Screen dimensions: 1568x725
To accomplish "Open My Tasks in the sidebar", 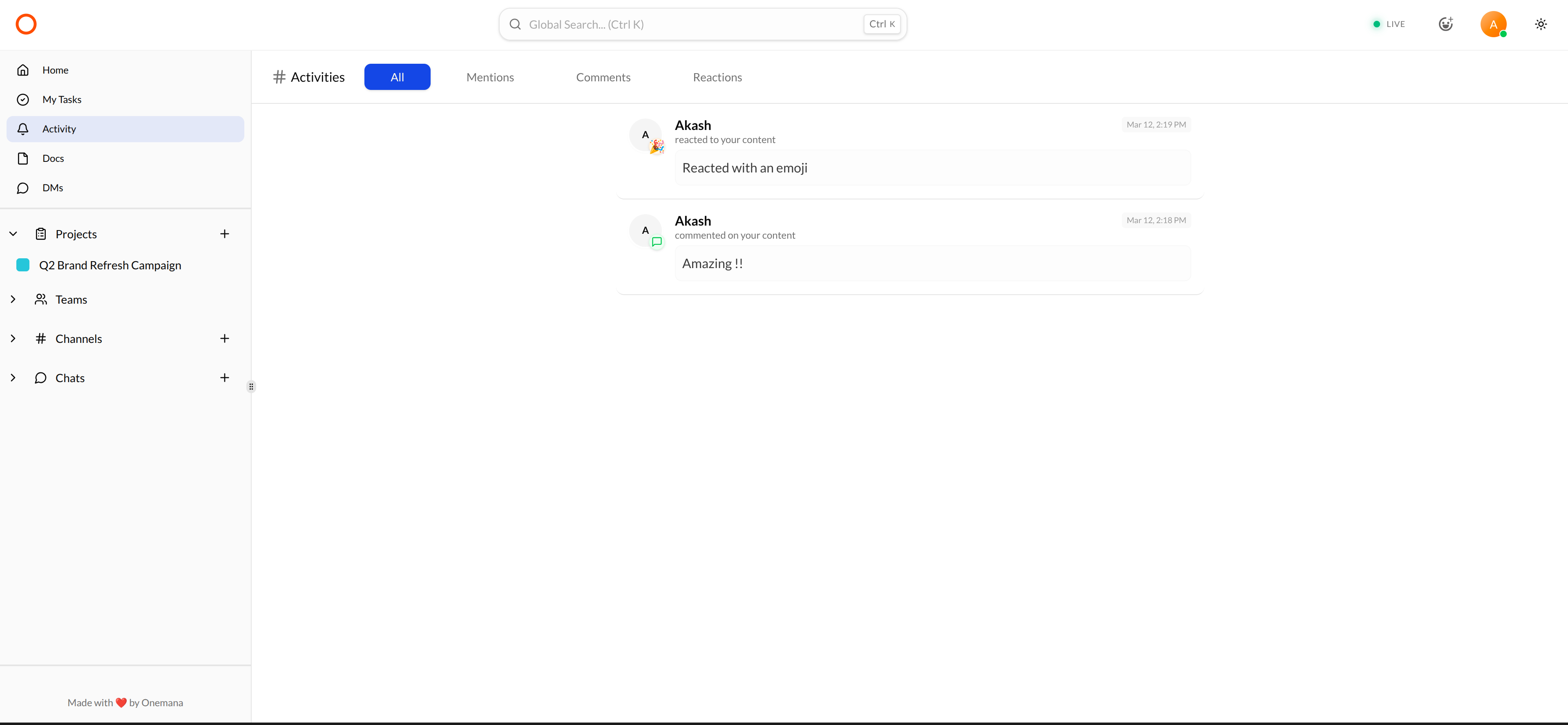I will [x=61, y=99].
